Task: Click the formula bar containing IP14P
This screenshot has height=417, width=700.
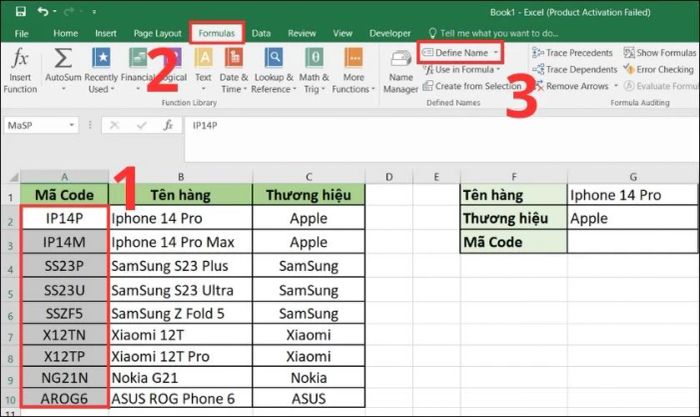Action: pos(441,138)
